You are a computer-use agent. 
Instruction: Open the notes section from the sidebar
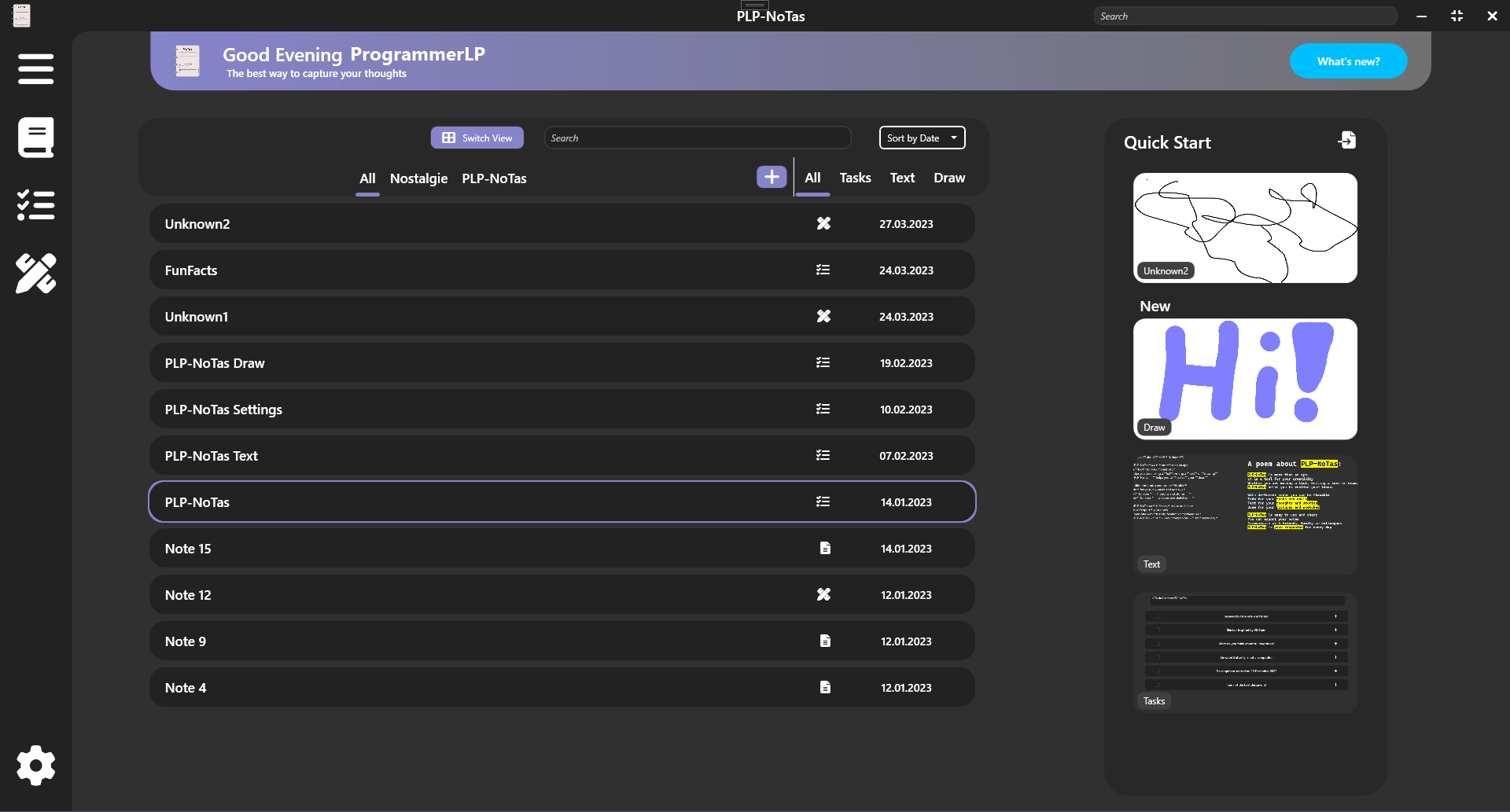click(x=35, y=137)
